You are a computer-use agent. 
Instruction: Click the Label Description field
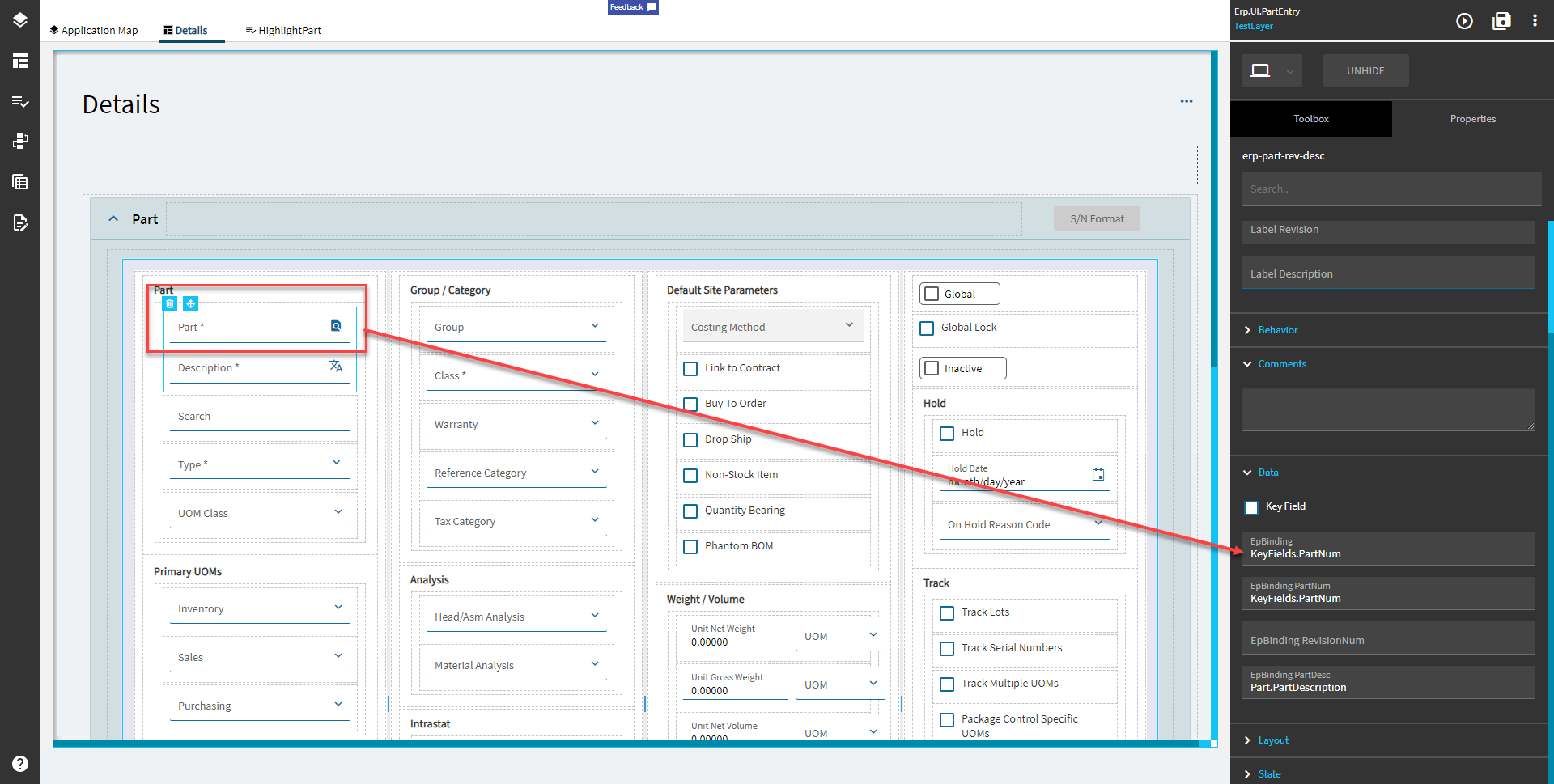click(x=1389, y=273)
